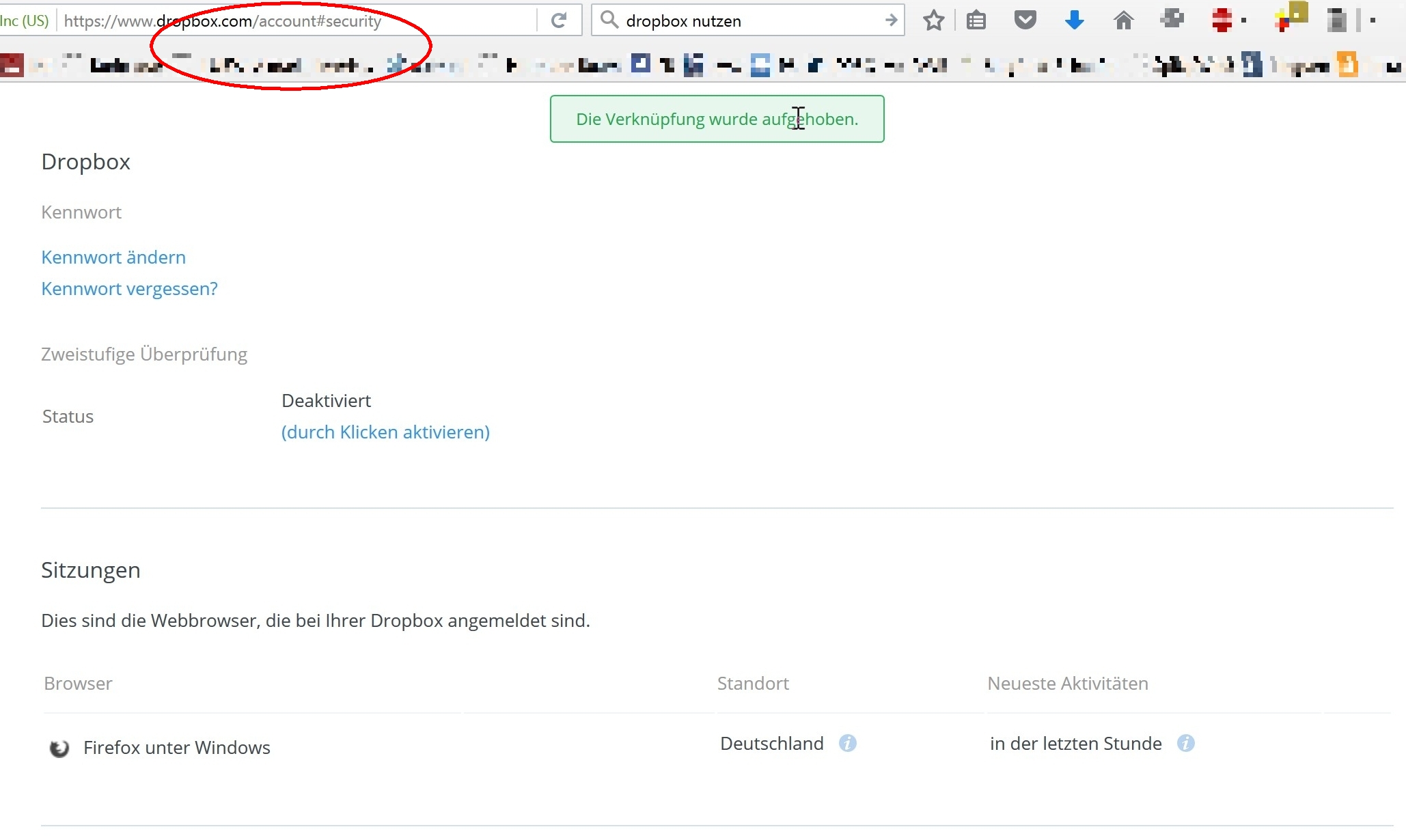Click info icon beside 'in der letzten Stunde'

click(1186, 743)
